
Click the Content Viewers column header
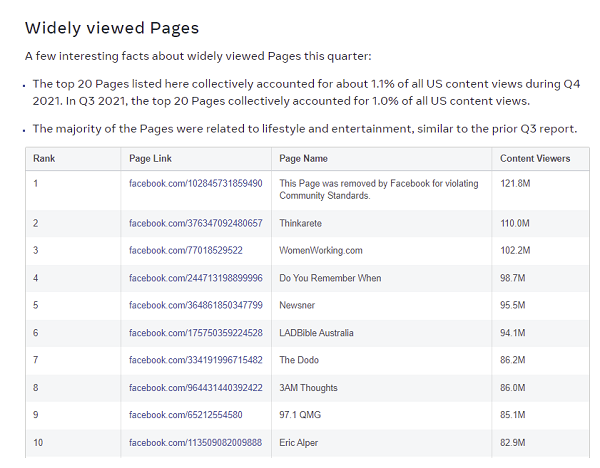535,158
